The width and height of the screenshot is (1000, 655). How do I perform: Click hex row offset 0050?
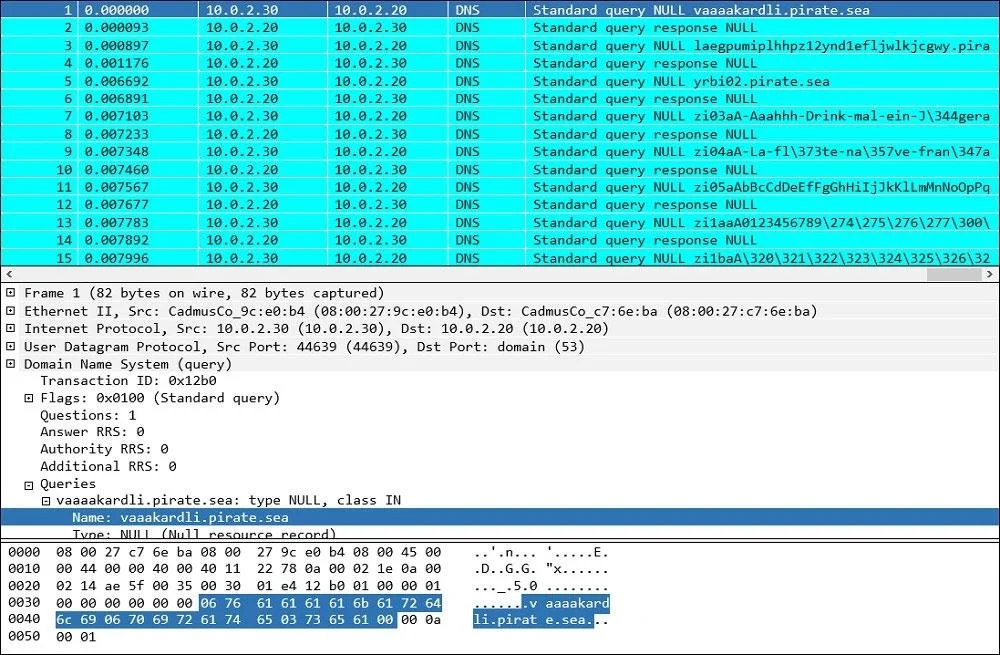[x=24, y=637]
